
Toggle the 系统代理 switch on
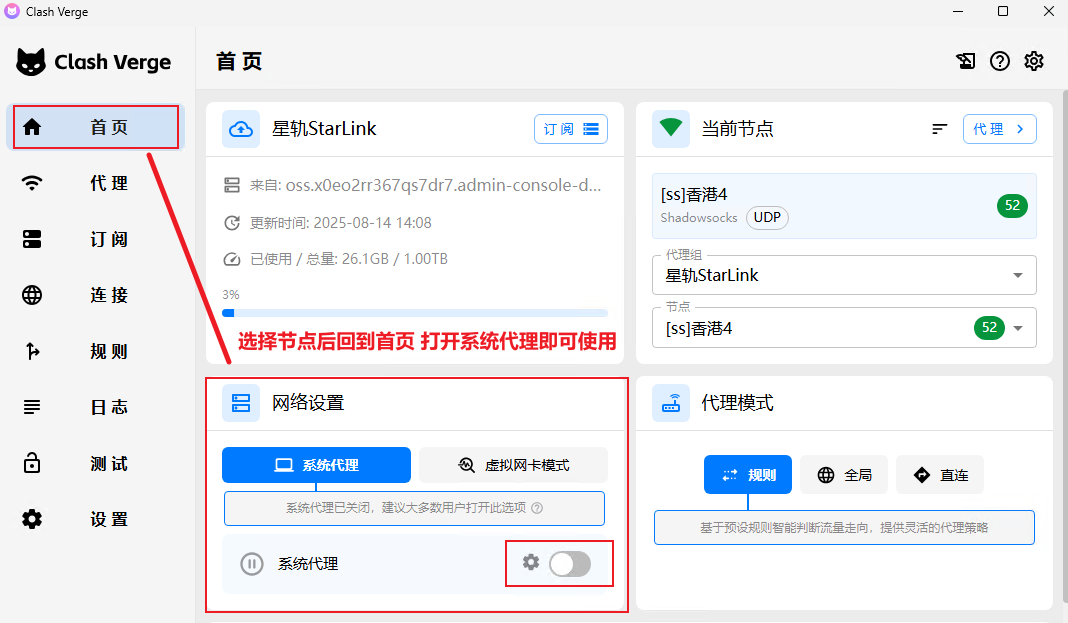pos(570,564)
